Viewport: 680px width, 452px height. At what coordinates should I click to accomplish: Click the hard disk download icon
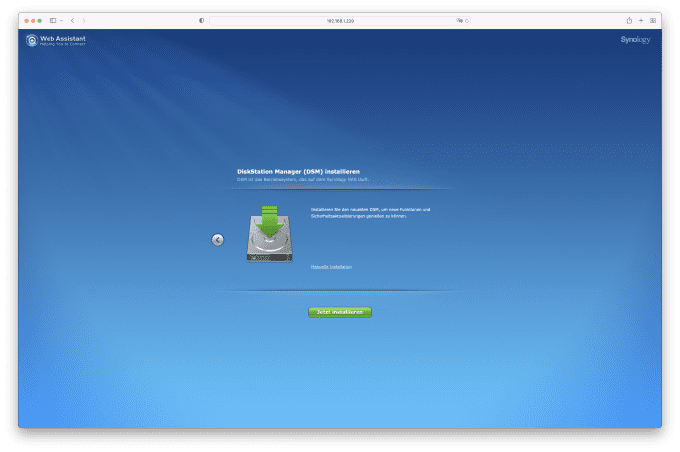[x=269, y=234]
